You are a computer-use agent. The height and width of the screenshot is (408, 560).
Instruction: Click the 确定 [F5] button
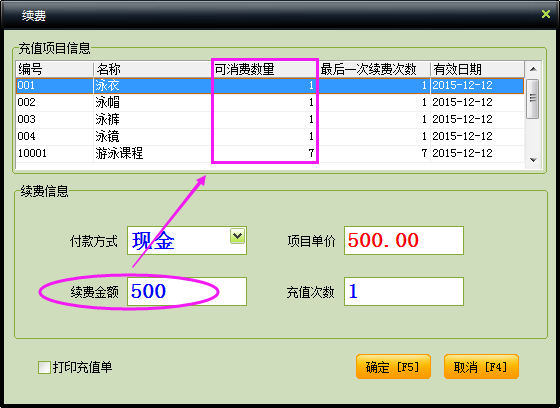point(393,367)
